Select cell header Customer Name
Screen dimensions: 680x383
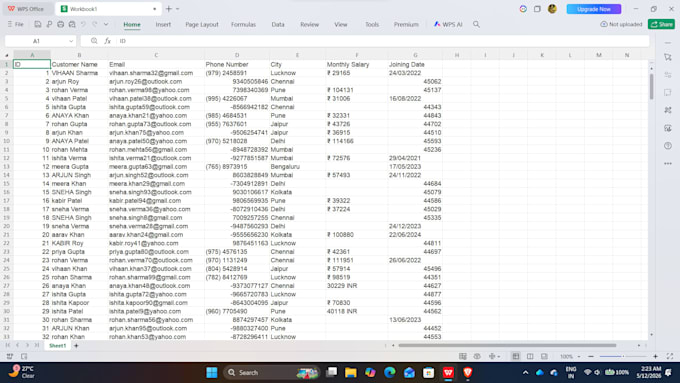point(79,64)
